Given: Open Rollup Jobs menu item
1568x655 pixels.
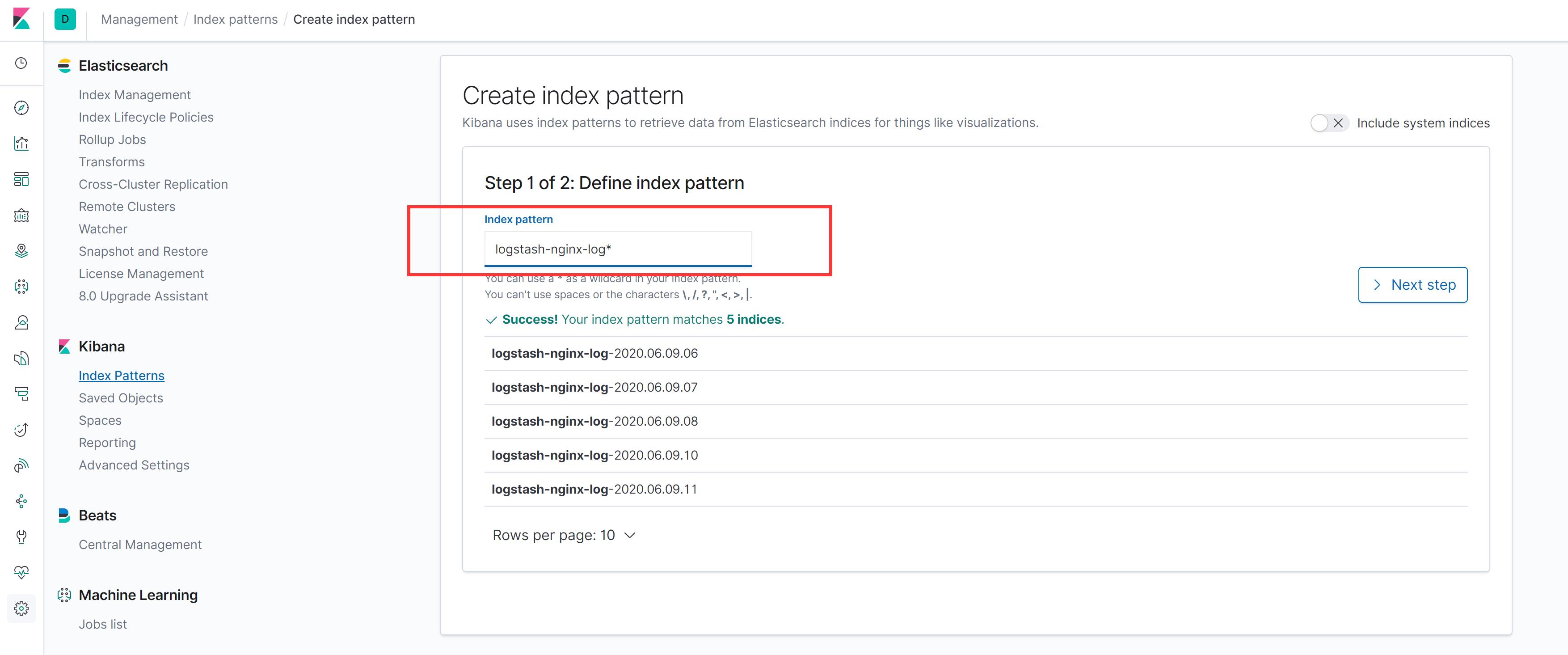Looking at the screenshot, I should click(x=113, y=140).
